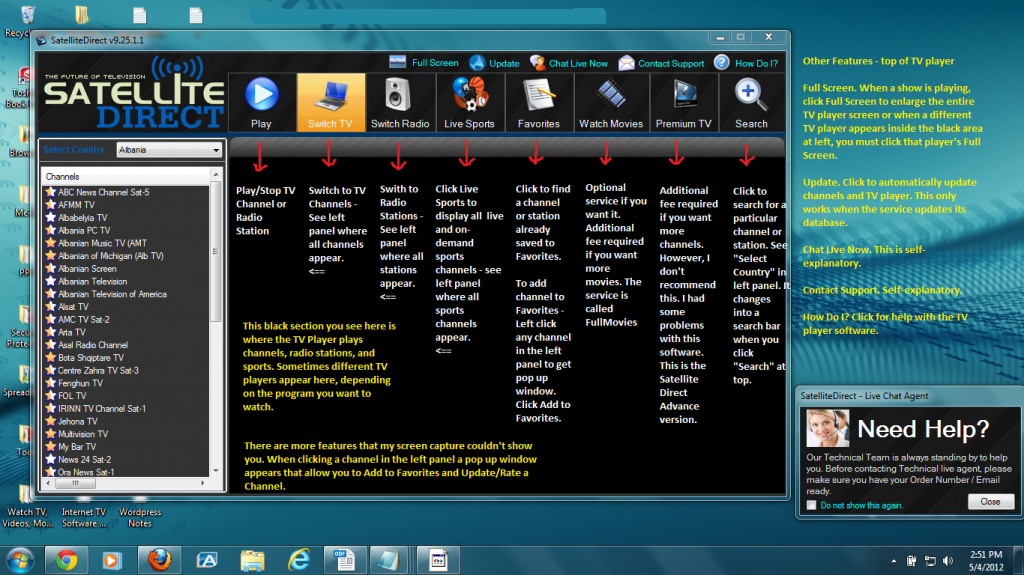Select Albania PC TV channel
This screenshot has height=575, width=1024.
click(84, 230)
